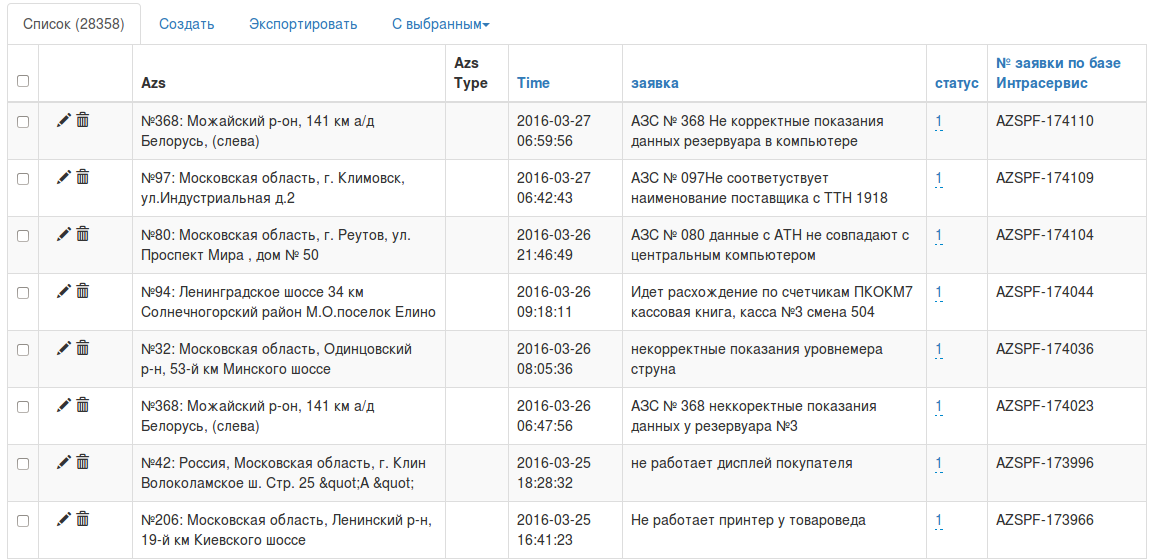1158x559 pixels.
Task: Click status value 1 for AZSPF-174104
Action: pos(939,236)
